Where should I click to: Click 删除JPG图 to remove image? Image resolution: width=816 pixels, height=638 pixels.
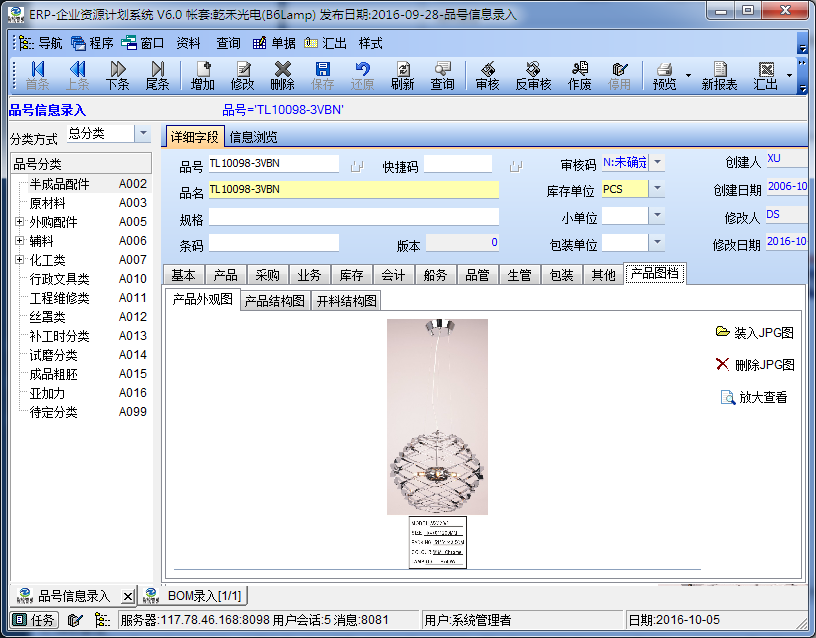tap(755, 365)
